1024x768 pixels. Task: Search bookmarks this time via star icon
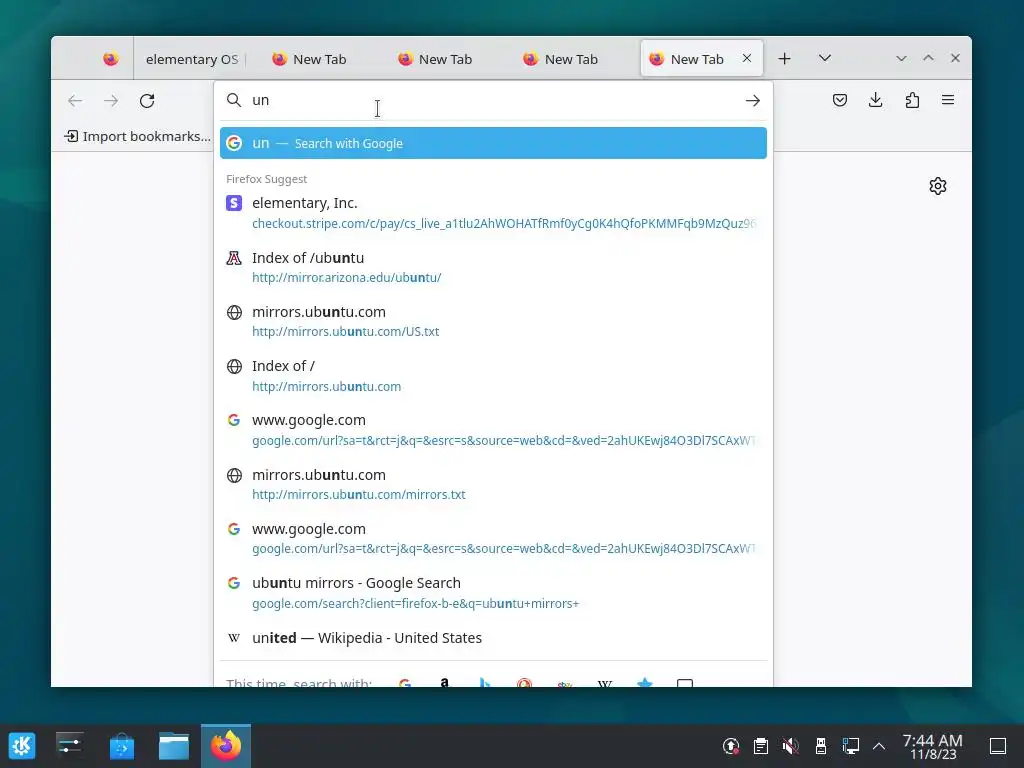click(645, 682)
